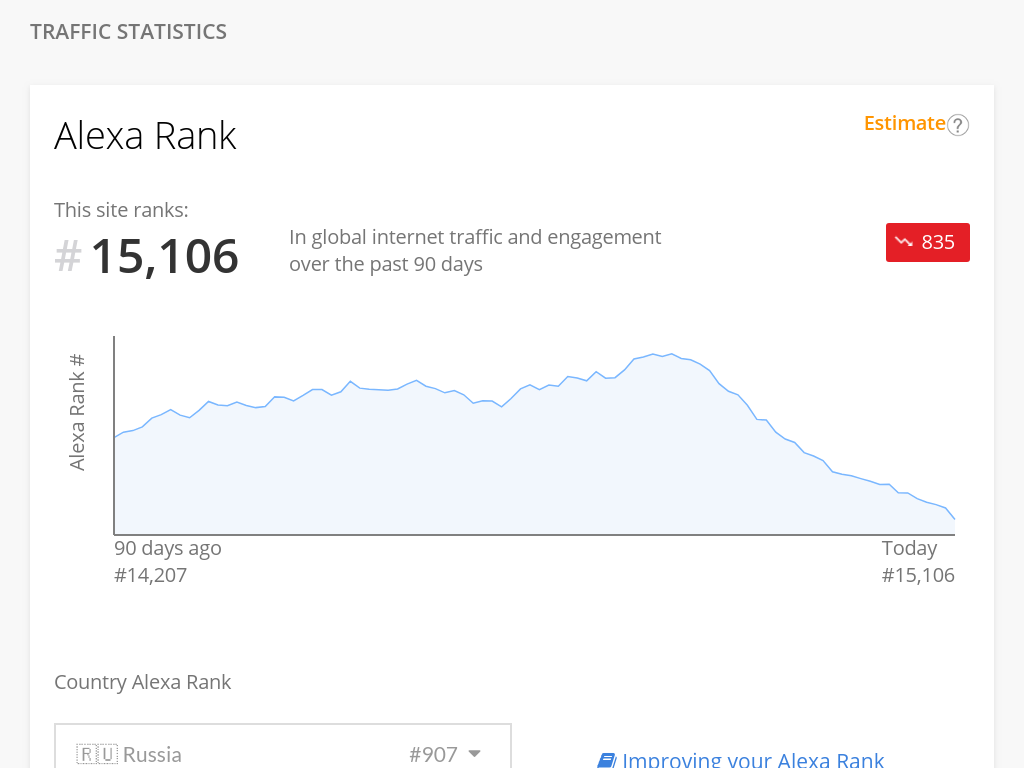Click the Traffic Statistics section heading
This screenshot has height=768, width=1024.
point(128,32)
